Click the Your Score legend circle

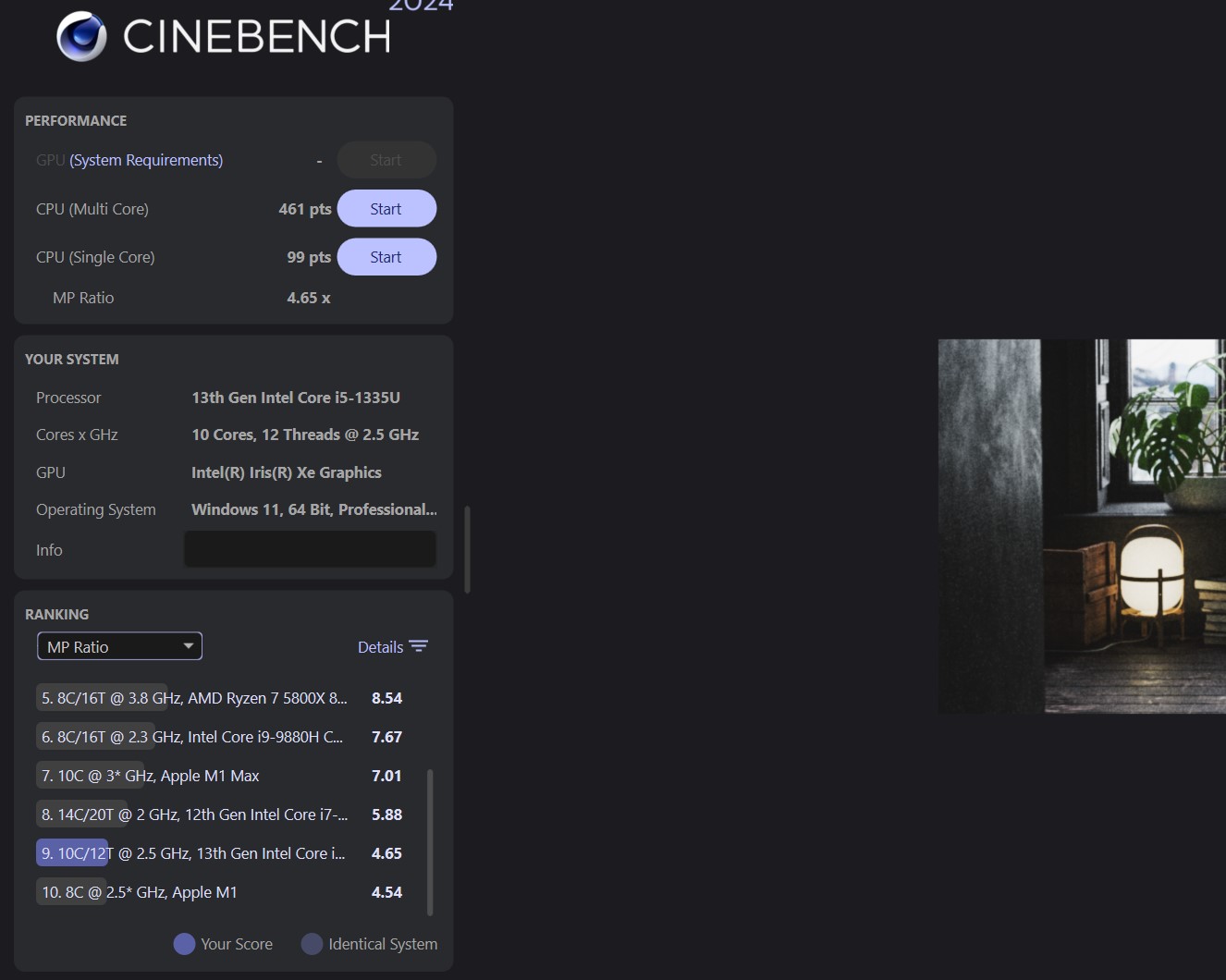point(184,944)
